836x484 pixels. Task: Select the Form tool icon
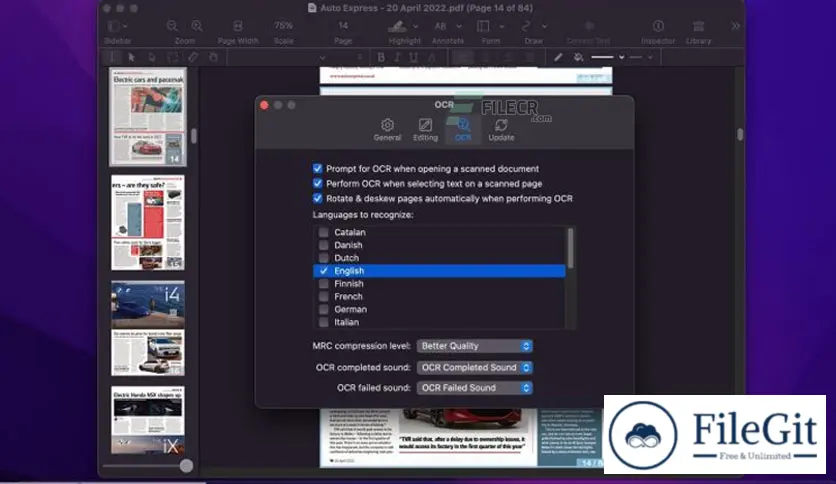(x=483, y=26)
